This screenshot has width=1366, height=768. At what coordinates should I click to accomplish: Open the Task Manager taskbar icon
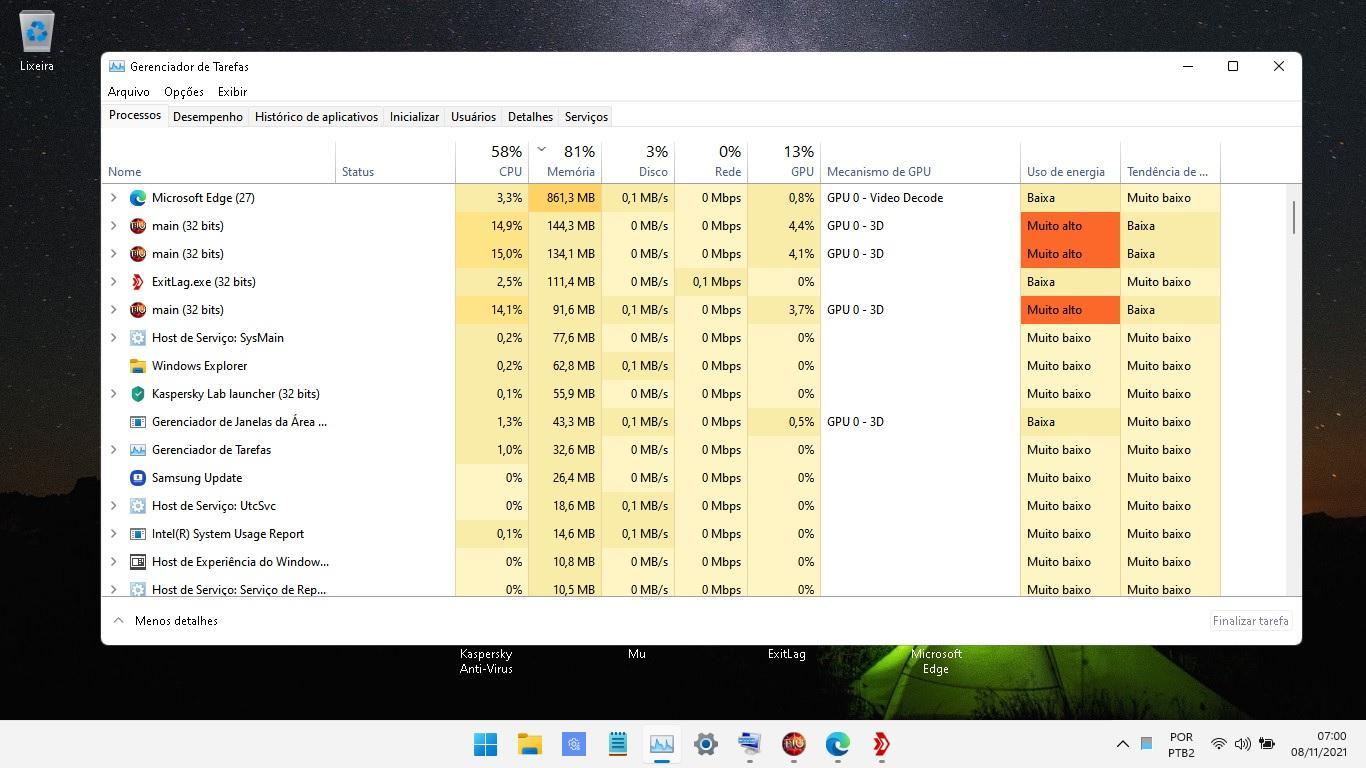[x=662, y=744]
